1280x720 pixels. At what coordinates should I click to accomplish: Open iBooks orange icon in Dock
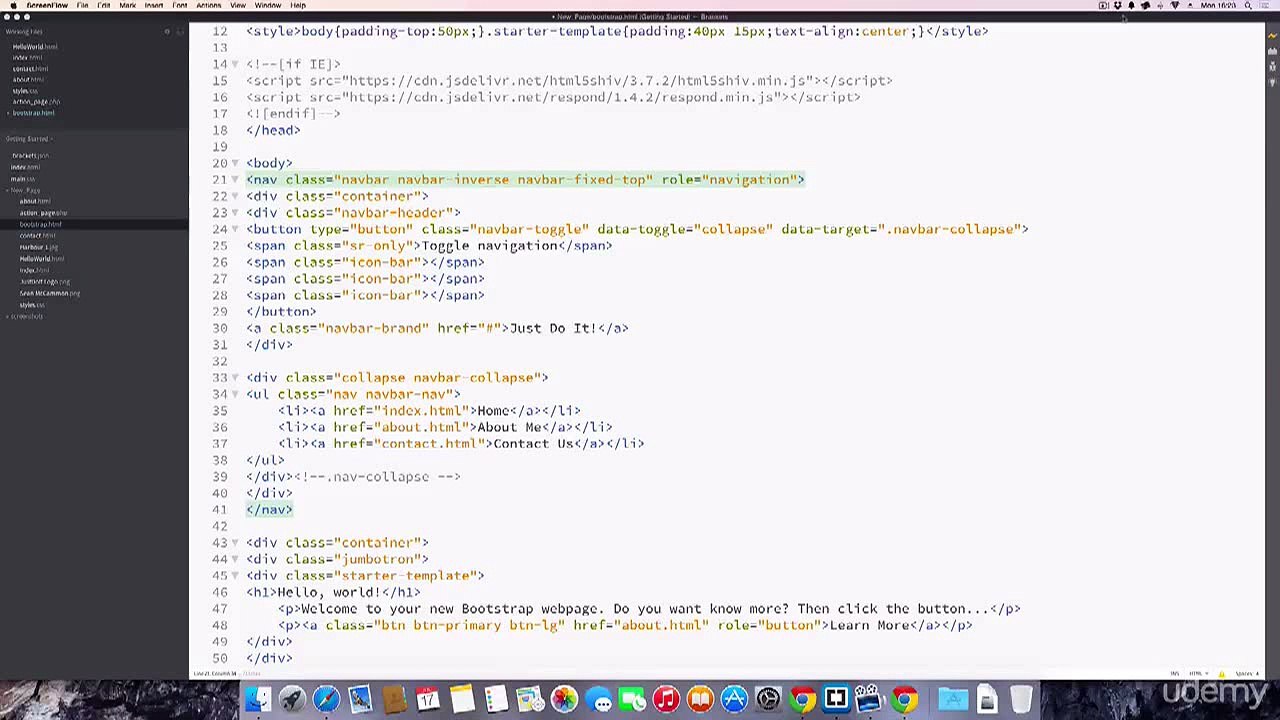pyautogui.click(x=700, y=699)
